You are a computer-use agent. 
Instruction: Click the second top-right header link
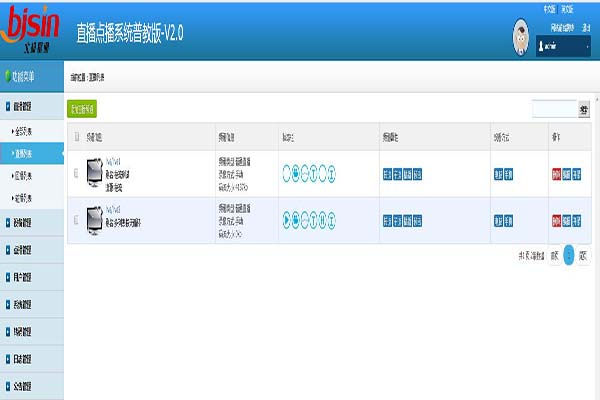coord(567,9)
